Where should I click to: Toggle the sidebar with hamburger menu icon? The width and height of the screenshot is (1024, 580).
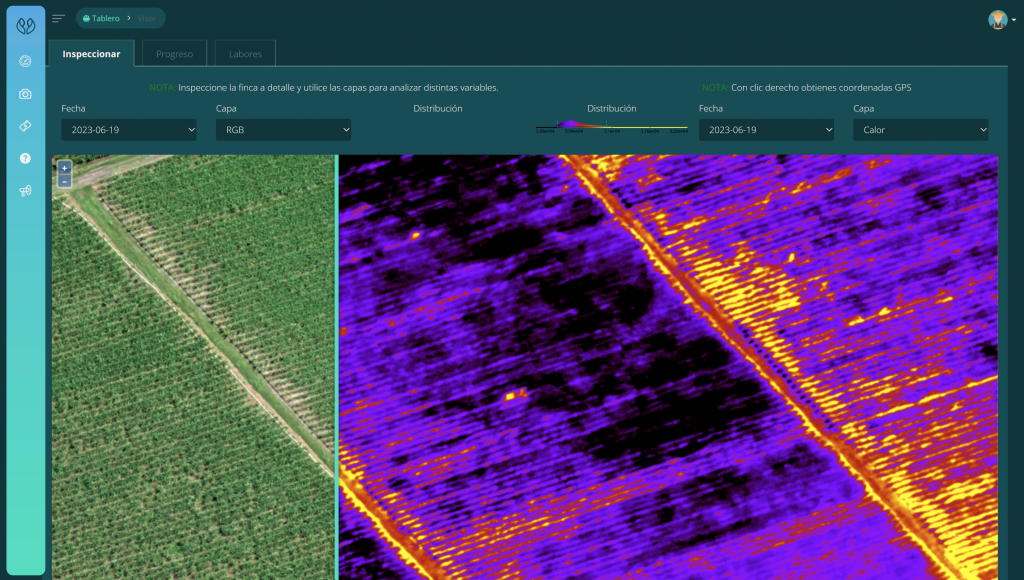59,18
